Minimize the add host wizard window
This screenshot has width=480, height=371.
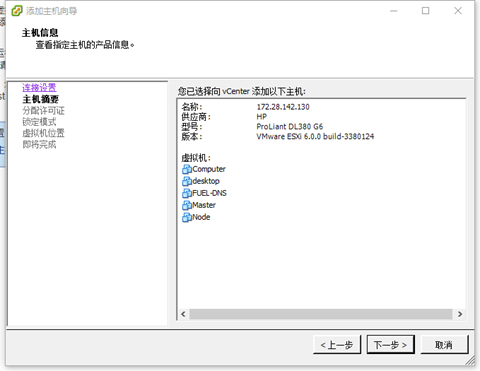394,11
